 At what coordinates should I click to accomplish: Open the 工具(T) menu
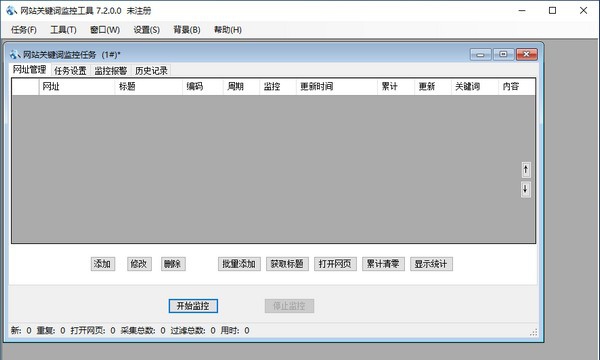coord(64,30)
